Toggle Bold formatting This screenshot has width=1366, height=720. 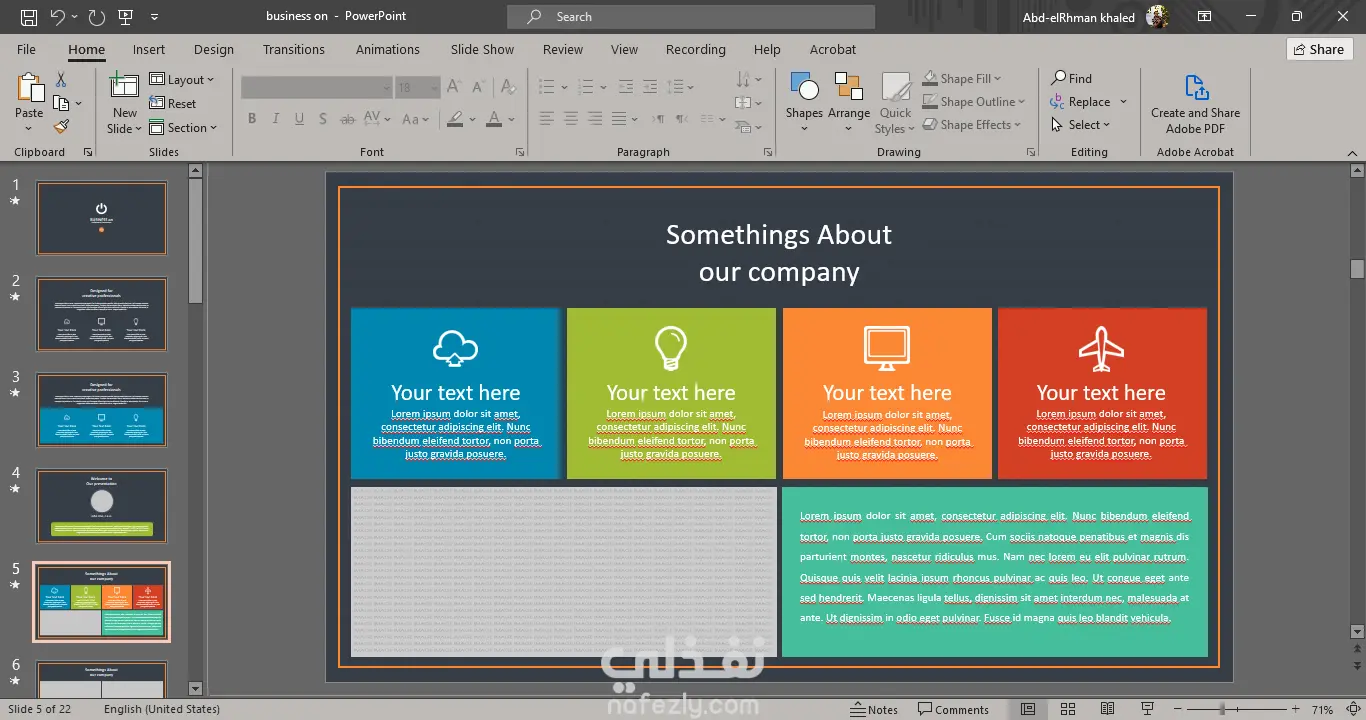pyautogui.click(x=252, y=119)
